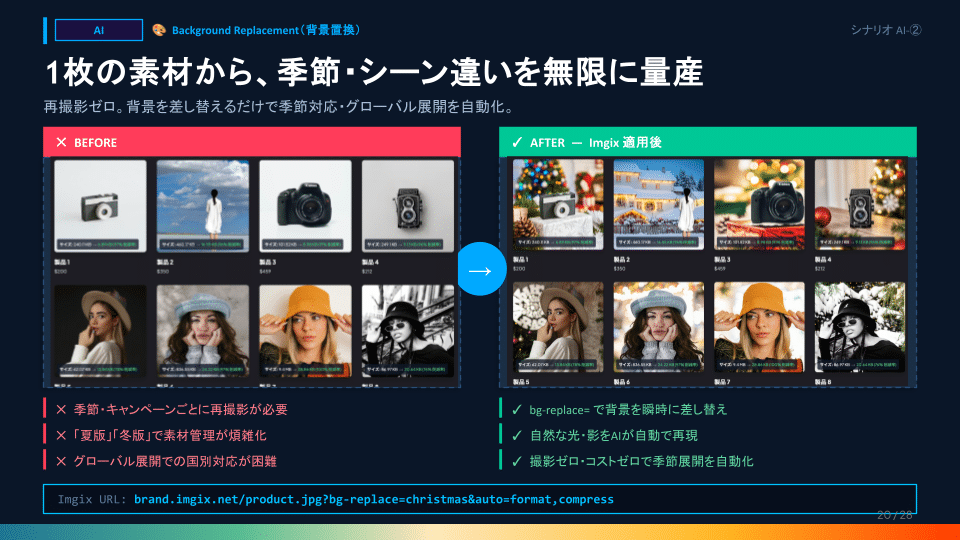Click the AI badge label

pyautogui.click(x=99, y=30)
